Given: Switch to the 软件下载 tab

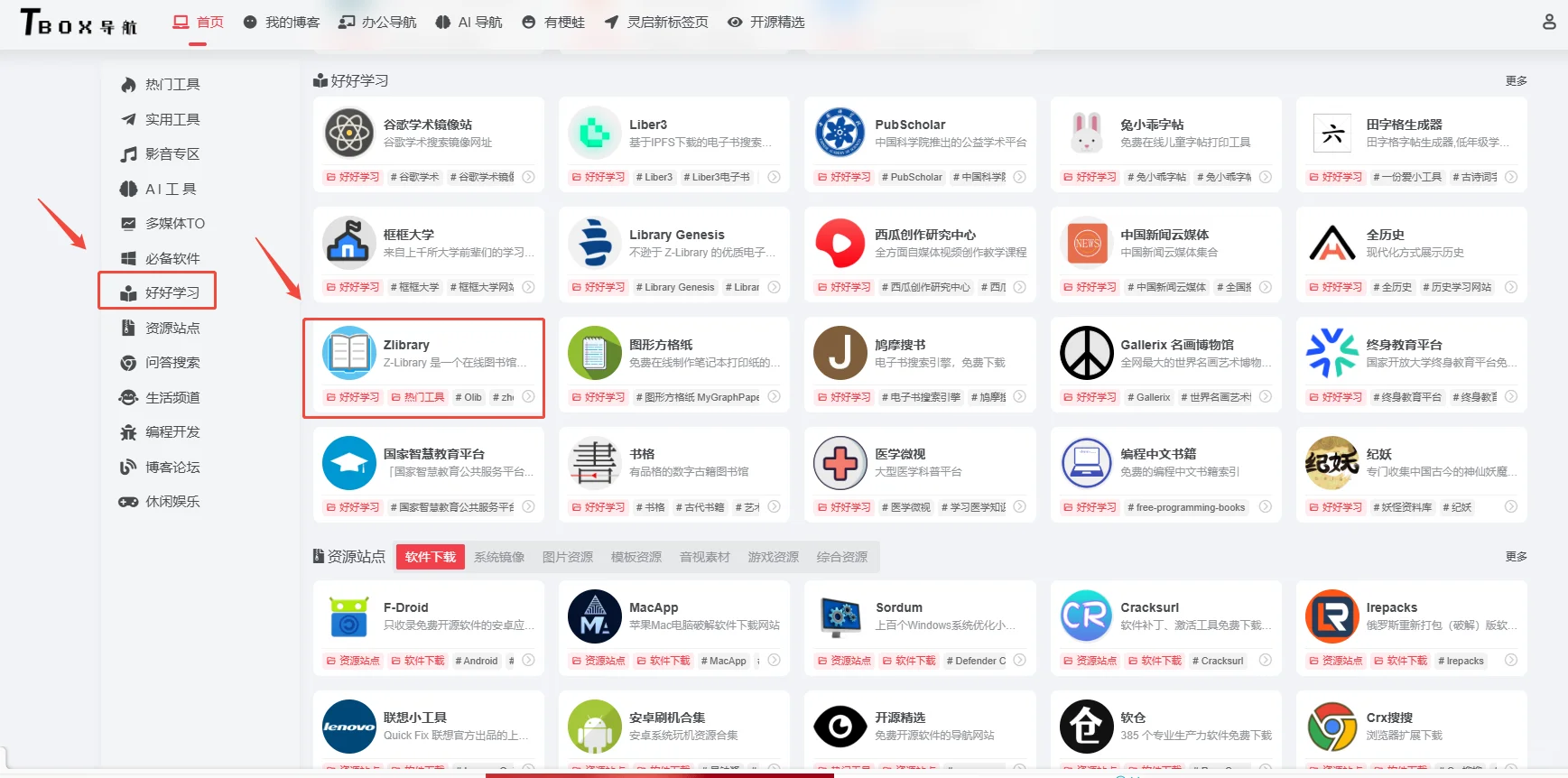Looking at the screenshot, I should pyautogui.click(x=431, y=557).
